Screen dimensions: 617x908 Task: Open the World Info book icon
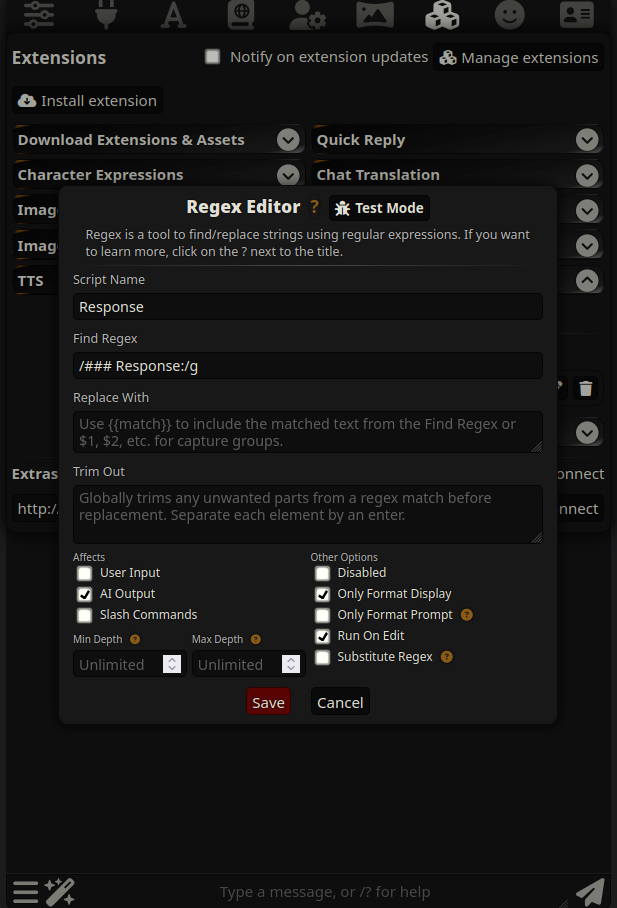pos(241,13)
